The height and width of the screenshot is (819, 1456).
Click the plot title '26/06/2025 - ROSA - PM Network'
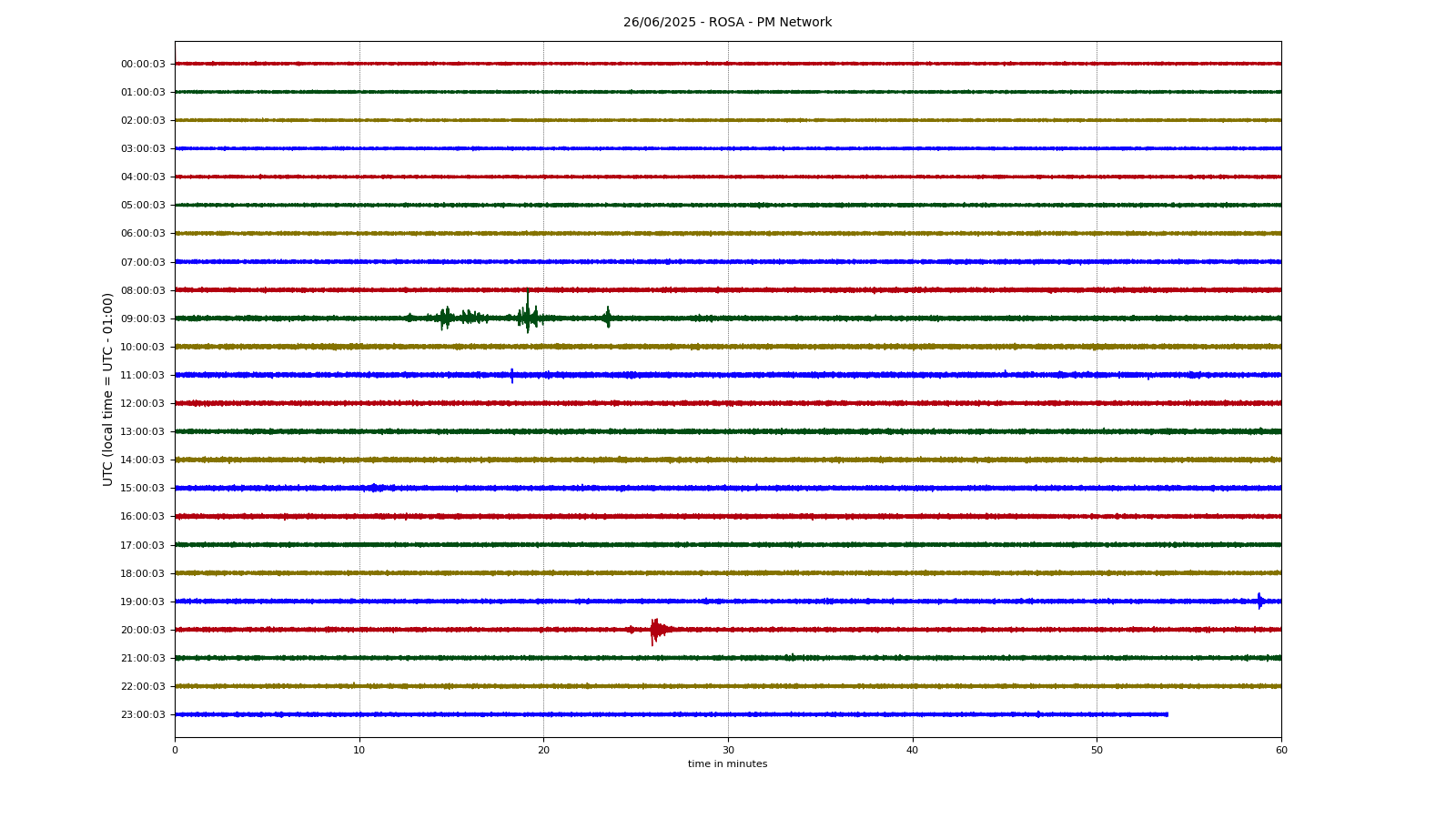727,23
